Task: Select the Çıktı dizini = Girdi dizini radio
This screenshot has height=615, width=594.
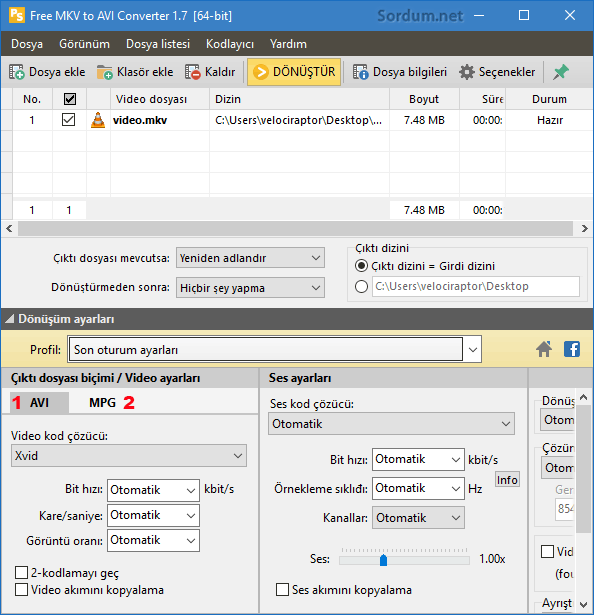Action: [x=361, y=266]
